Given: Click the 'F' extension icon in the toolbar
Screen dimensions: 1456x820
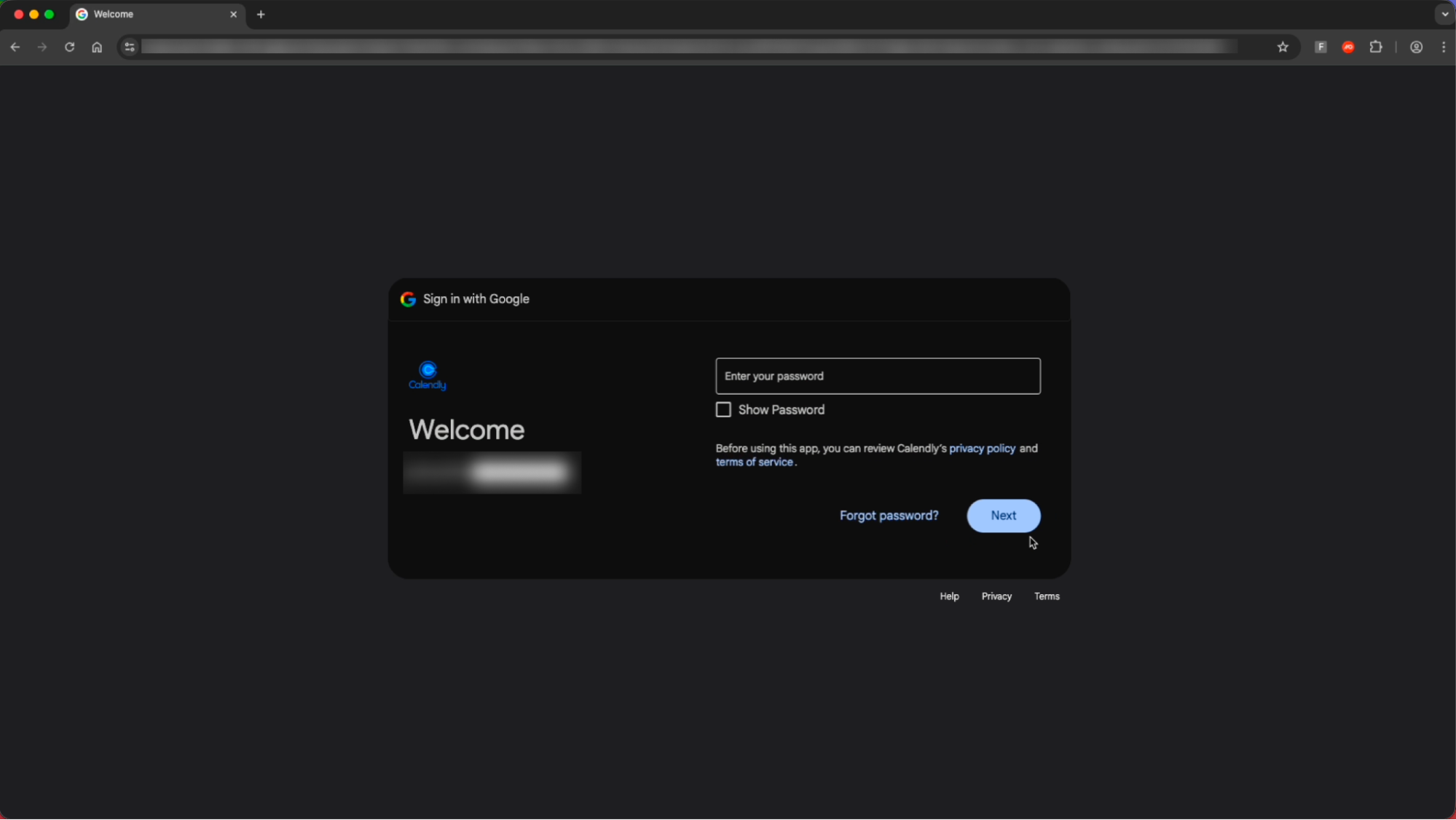Looking at the screenshot, I should pyautogui.click(x=1319, y=47).
